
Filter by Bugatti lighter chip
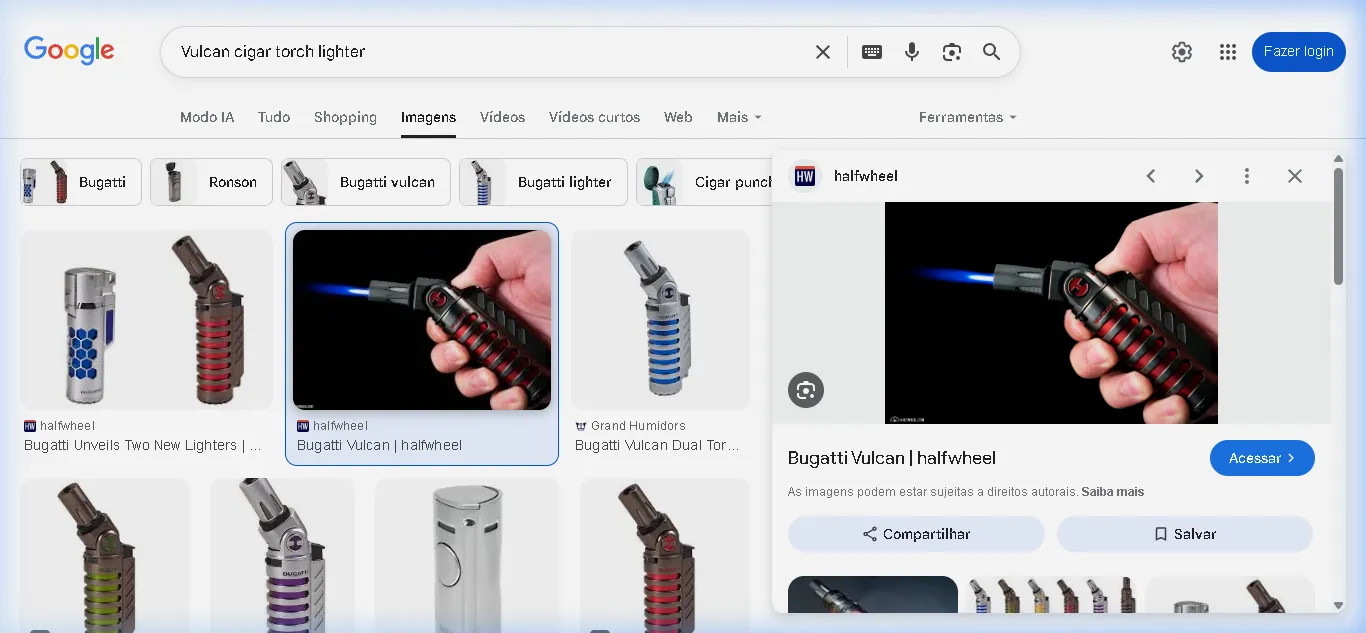(543, 182)
